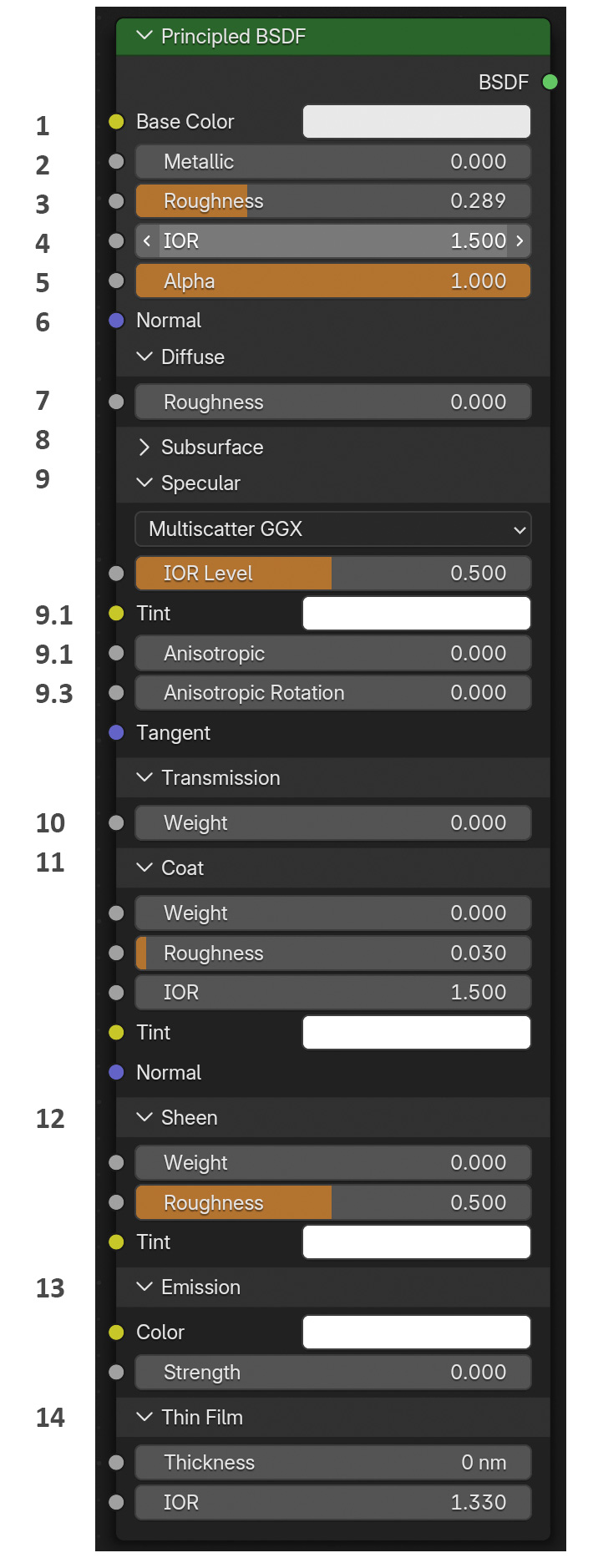Click the Thin Film Thickness socket
Screen dimensions: 593x1568
(117, 1463)
